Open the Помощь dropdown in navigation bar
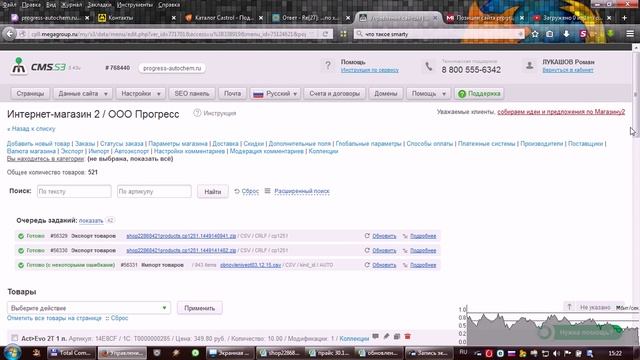Image resolution: width=640 pixels, height=360 pixels. coord(428,93)
